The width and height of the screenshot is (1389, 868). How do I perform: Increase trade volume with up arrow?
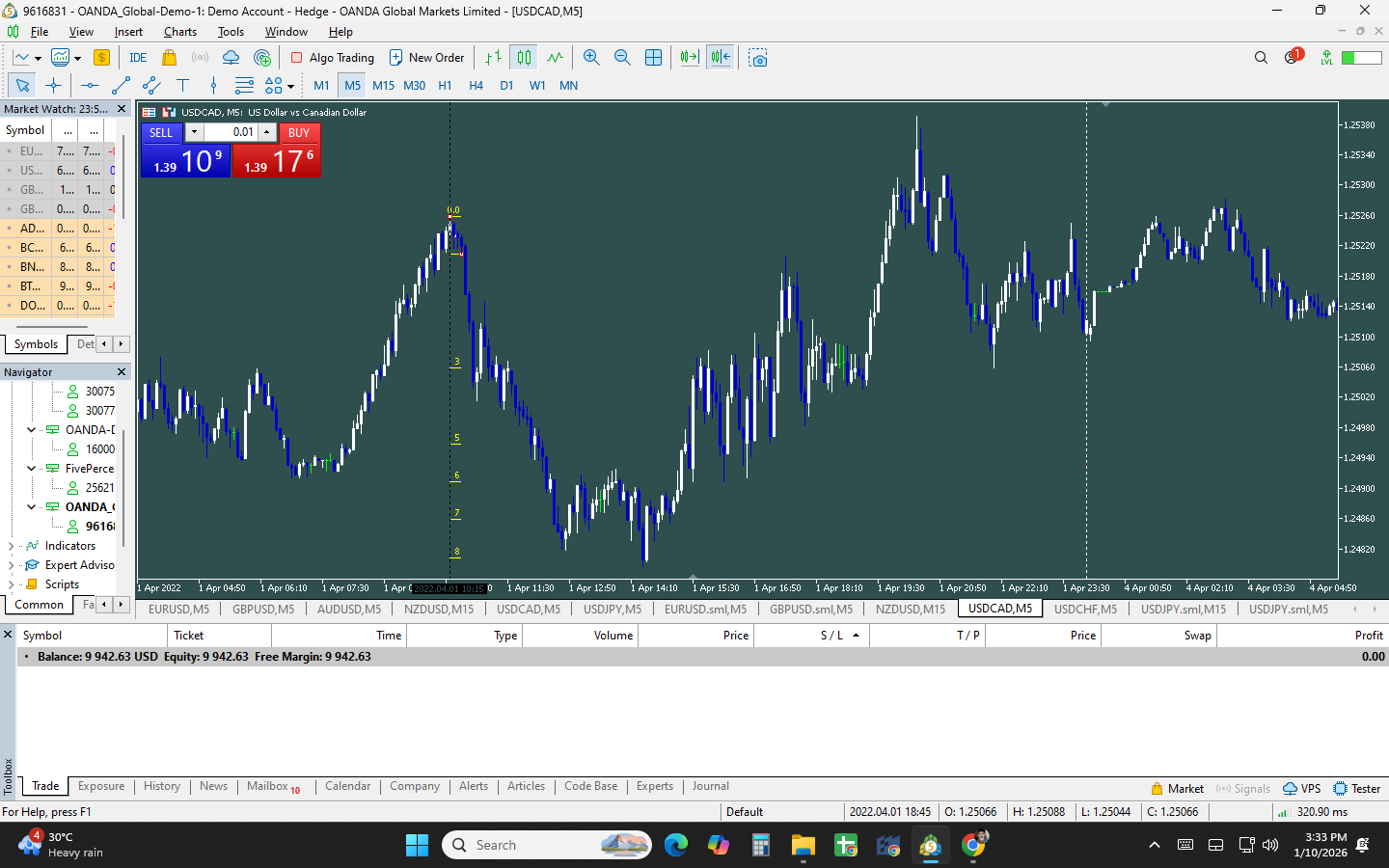coord(267,132)
